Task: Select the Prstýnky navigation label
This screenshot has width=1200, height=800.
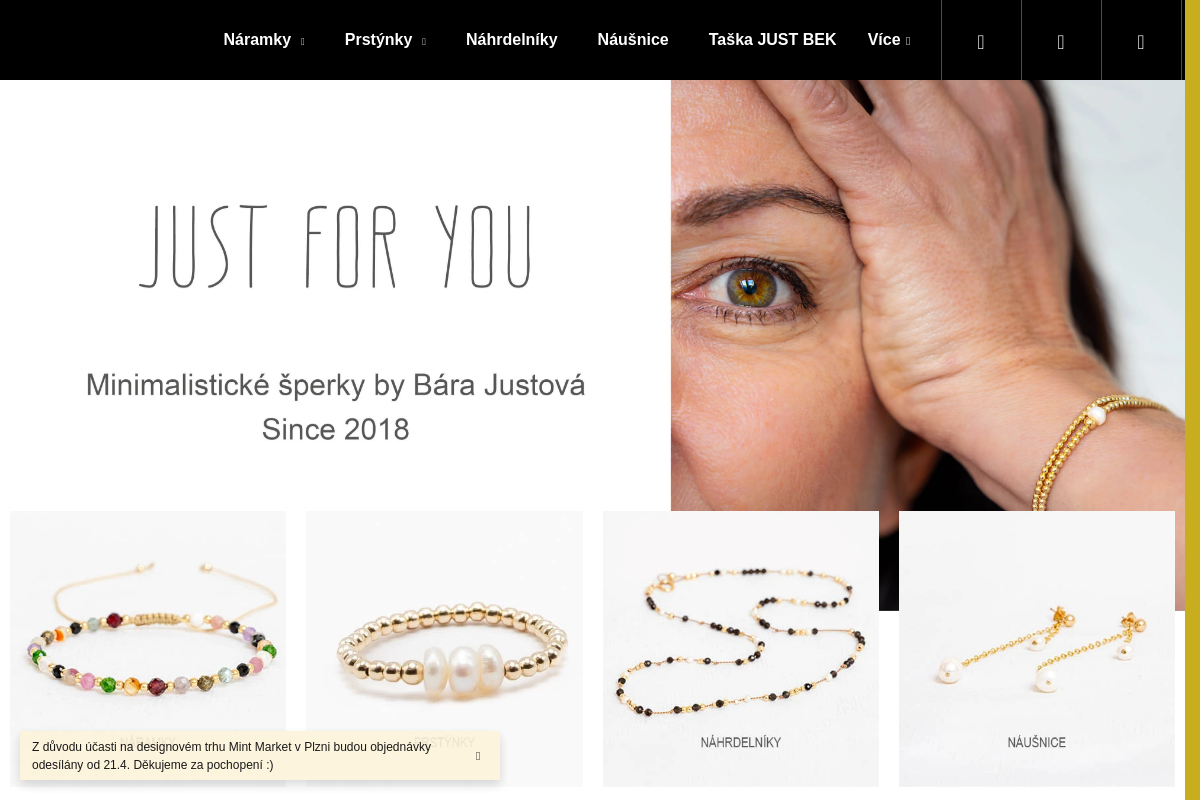Action: [x=378, y=40]
